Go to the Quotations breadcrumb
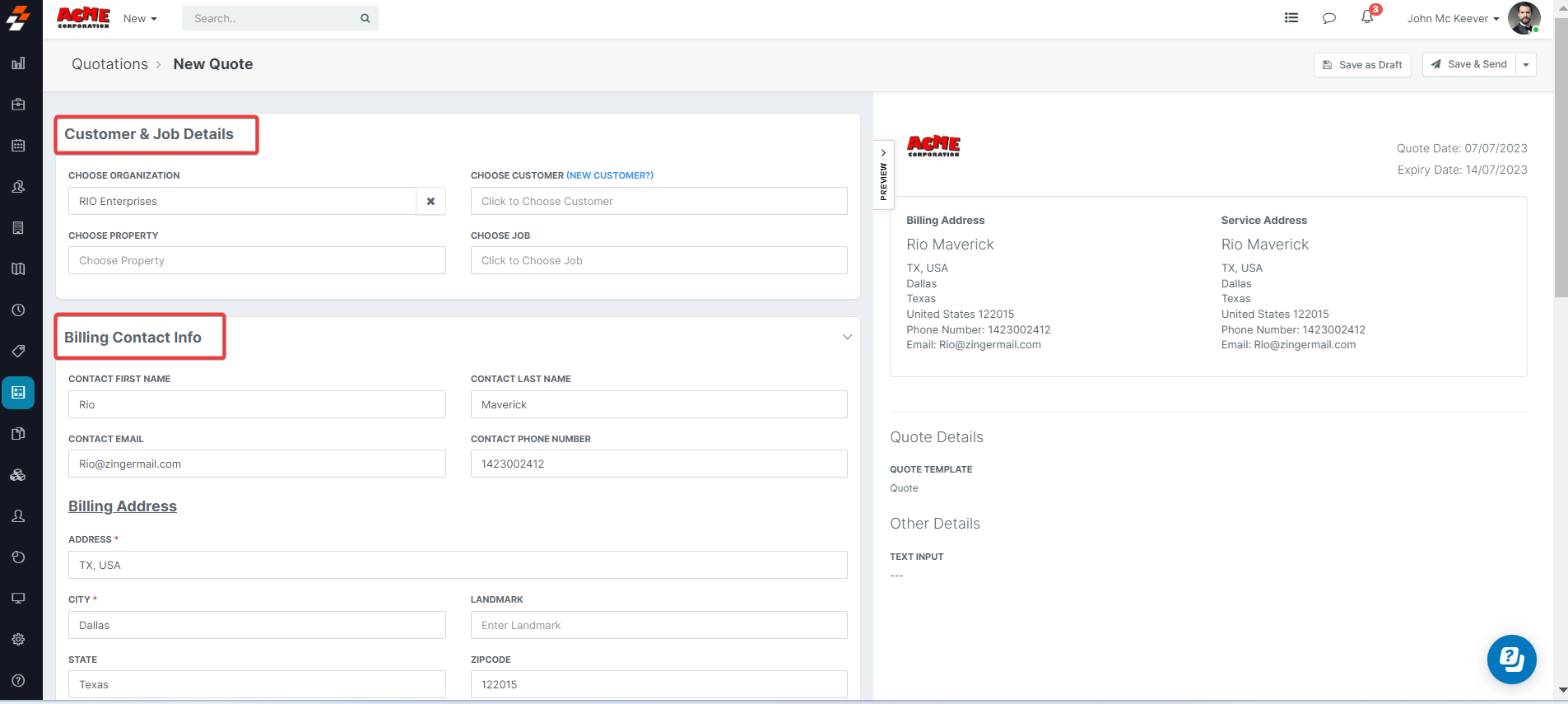 point(109,64)
